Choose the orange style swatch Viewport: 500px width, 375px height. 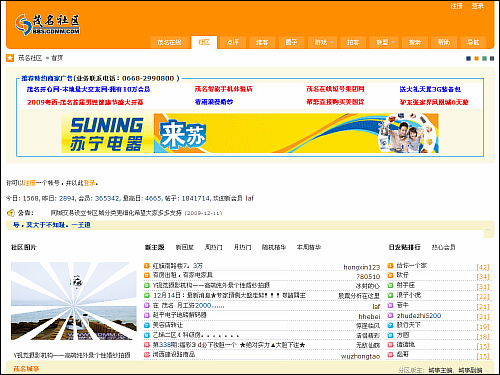(x=476, y=59)
